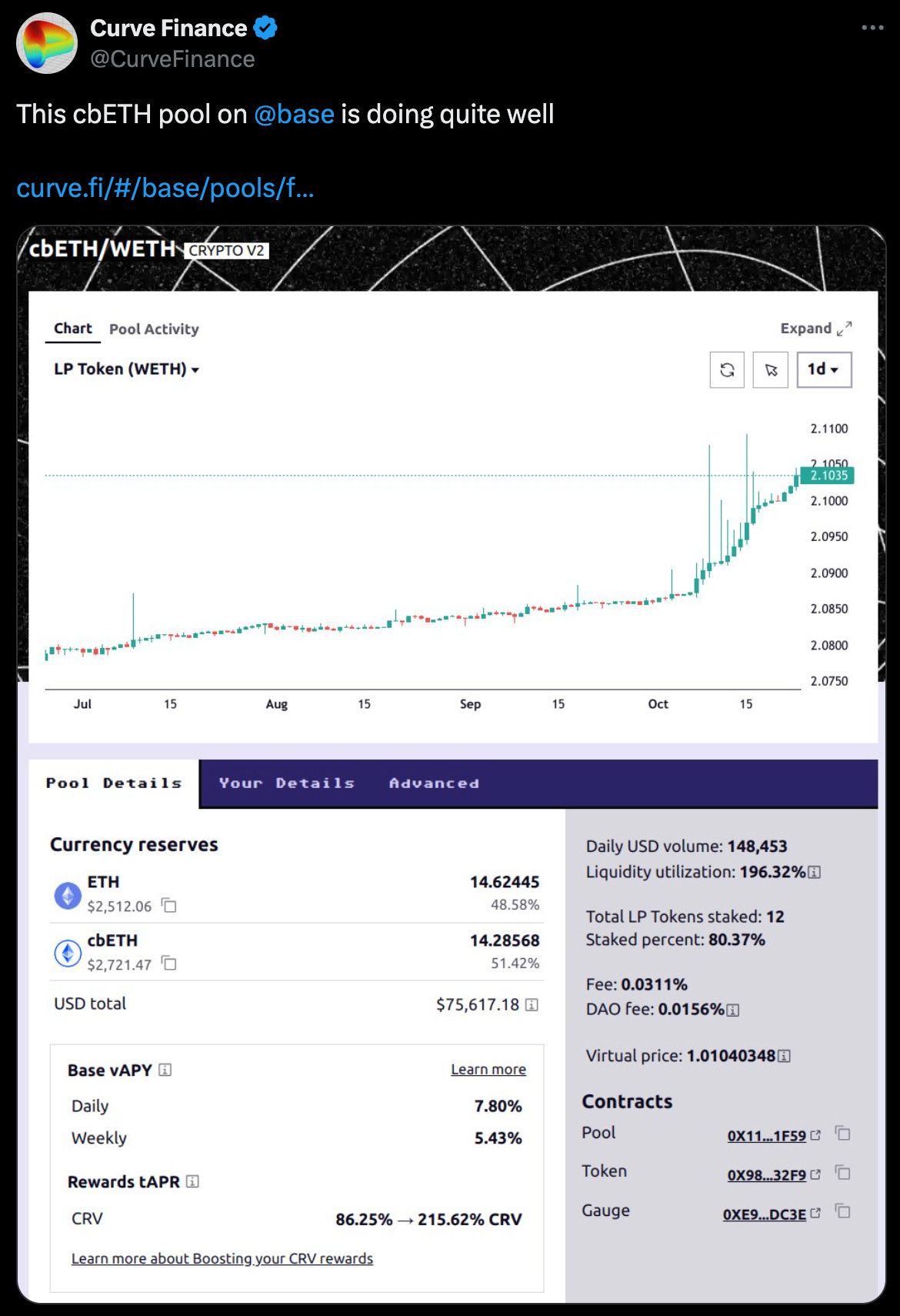Click the ETH price $2,512.06
This screenshot has width=900, height=1316.
tap(119, 907)
